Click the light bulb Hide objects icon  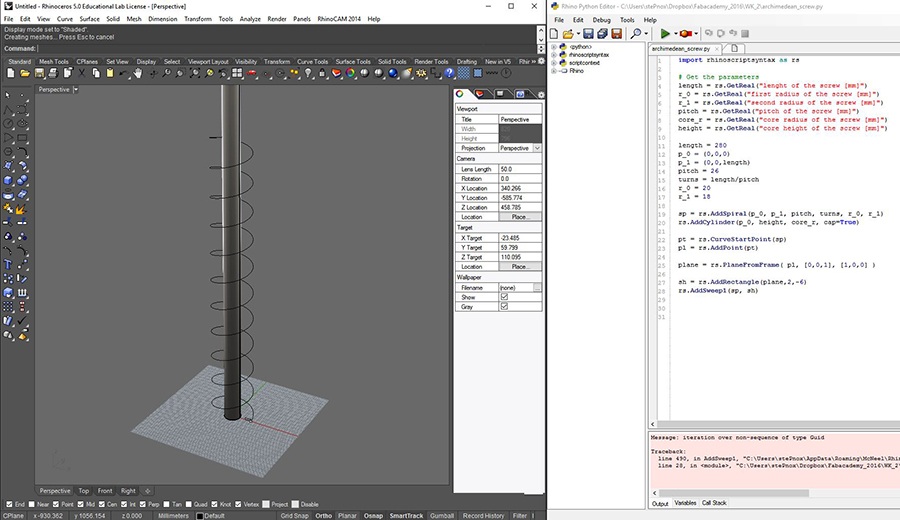308,73
